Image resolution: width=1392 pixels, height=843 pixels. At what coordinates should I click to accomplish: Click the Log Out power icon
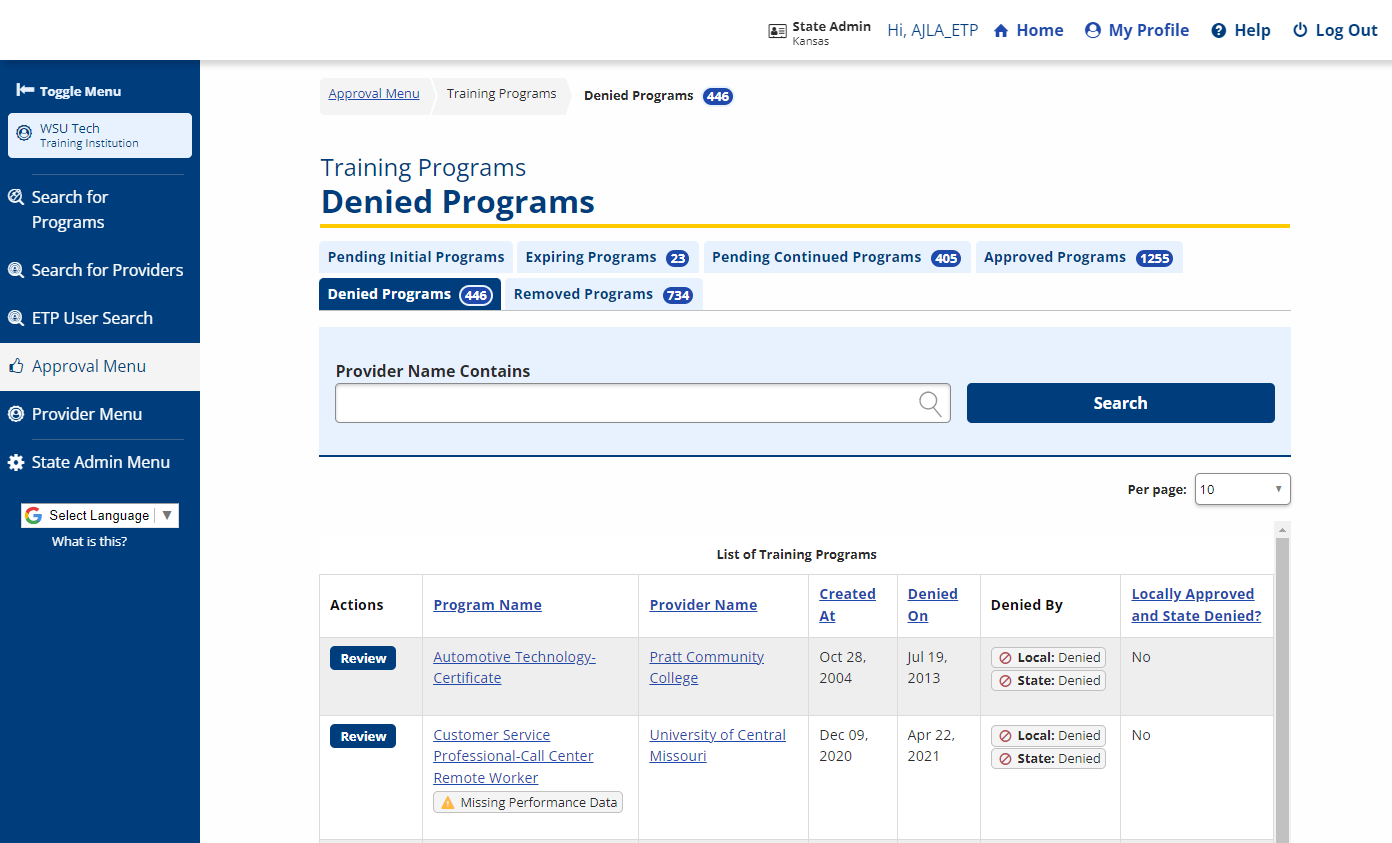tap(1300, 31)
